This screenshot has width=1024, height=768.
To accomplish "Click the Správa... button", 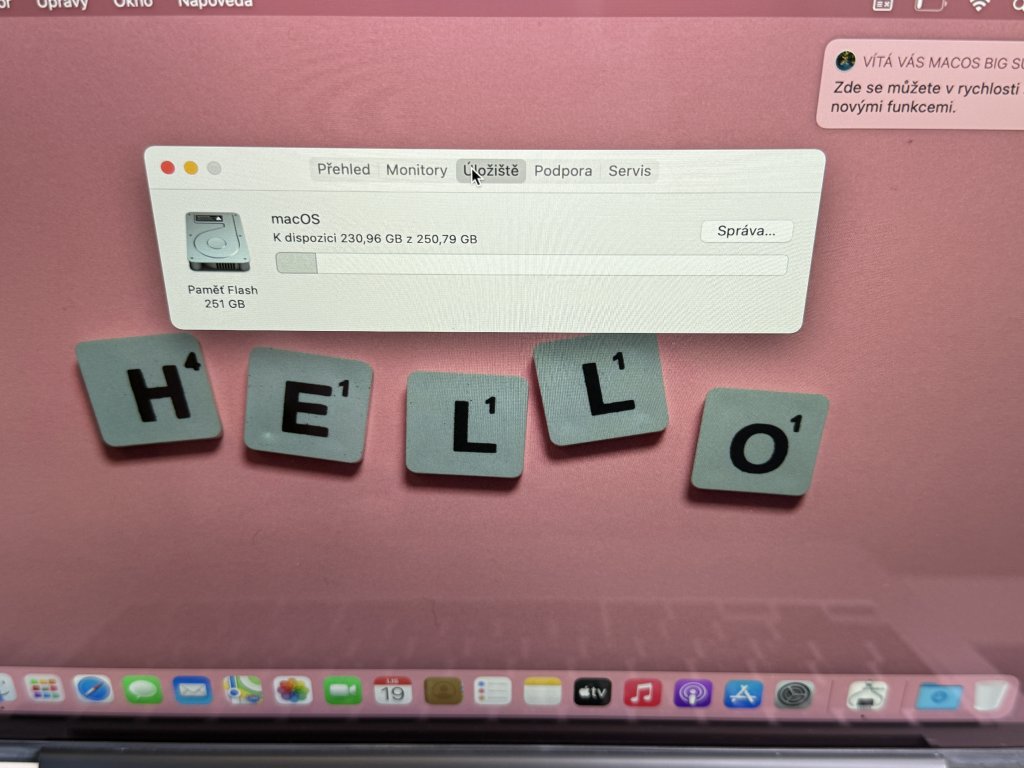I will (x=746, y=231).
